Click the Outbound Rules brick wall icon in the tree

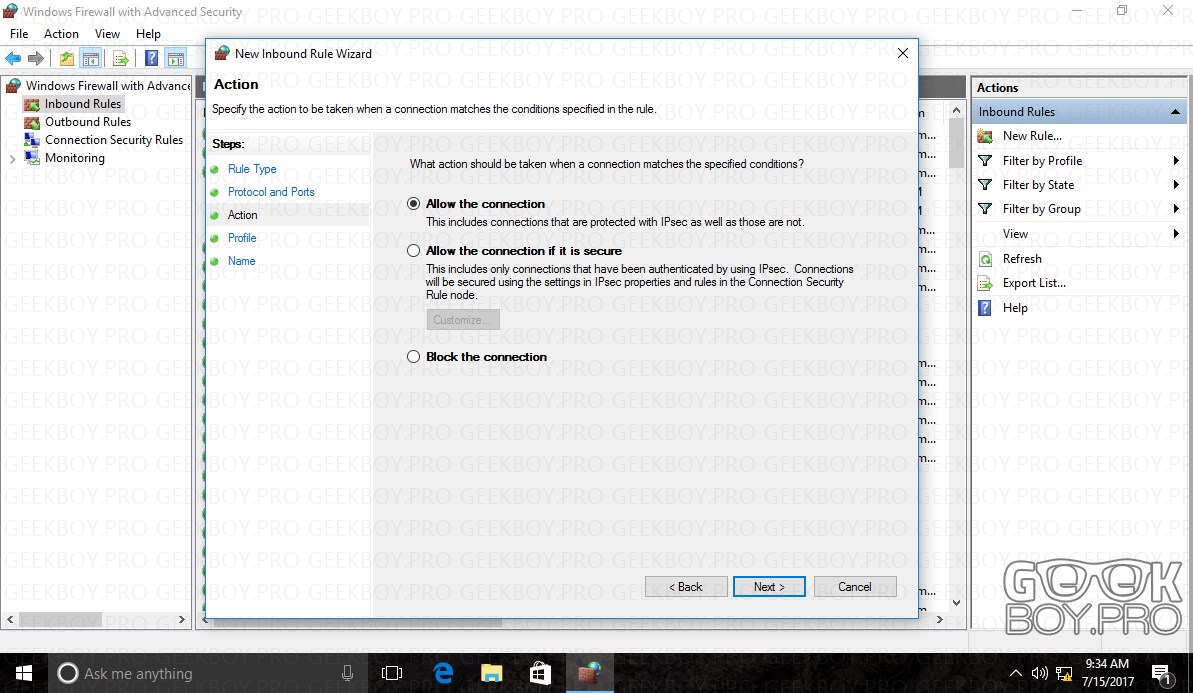click(32, 122)
